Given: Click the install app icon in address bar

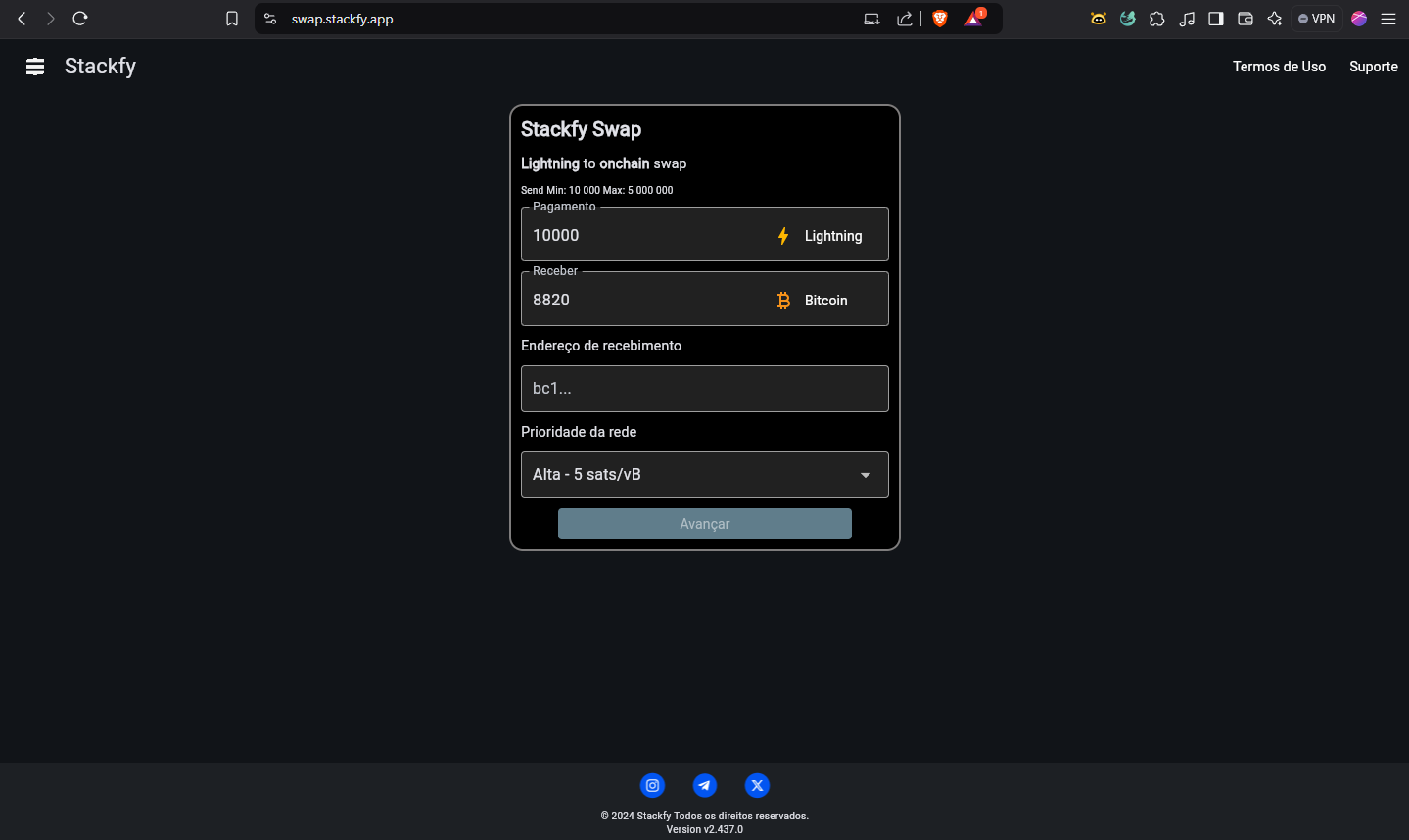Looking at the screenshot, I should click(x=871, y=19).
